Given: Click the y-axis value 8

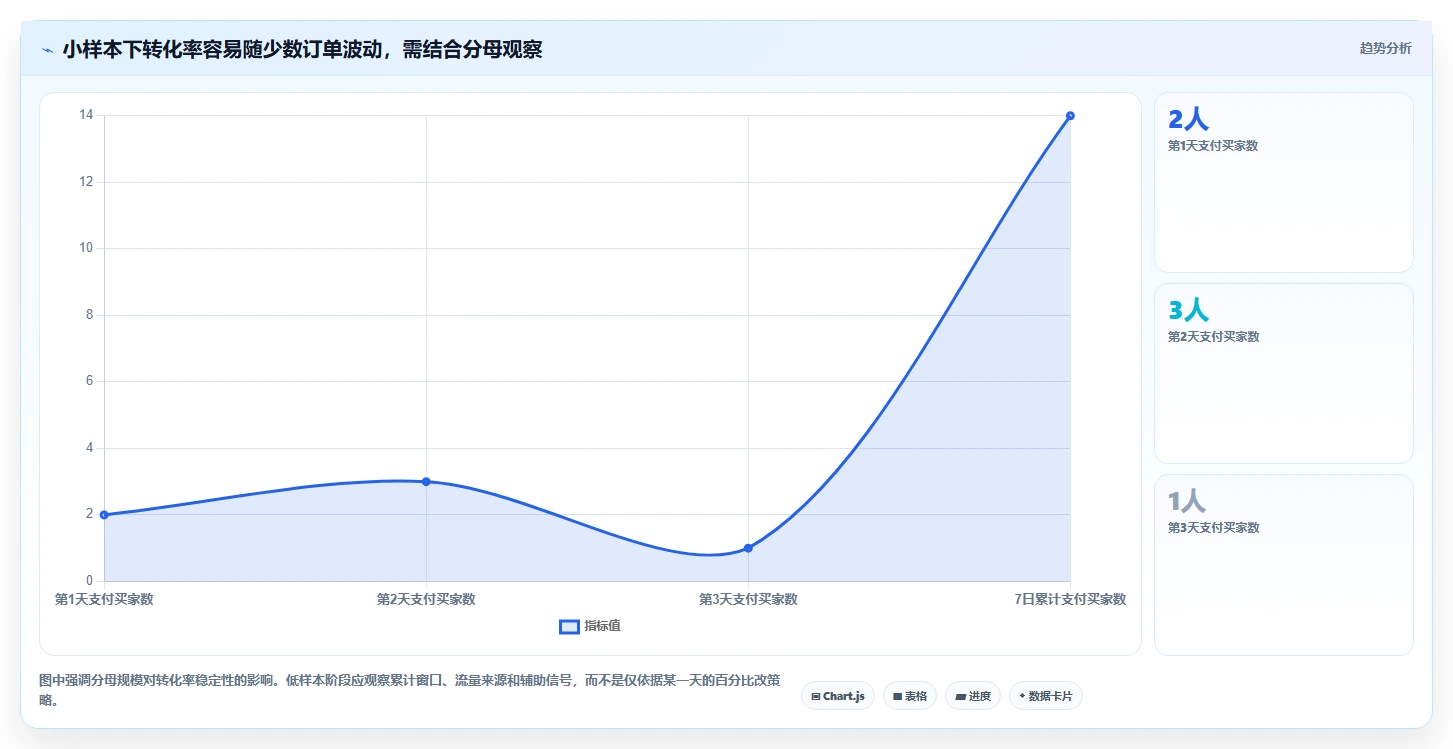Looking at the screenshot, I should (89, 315).
